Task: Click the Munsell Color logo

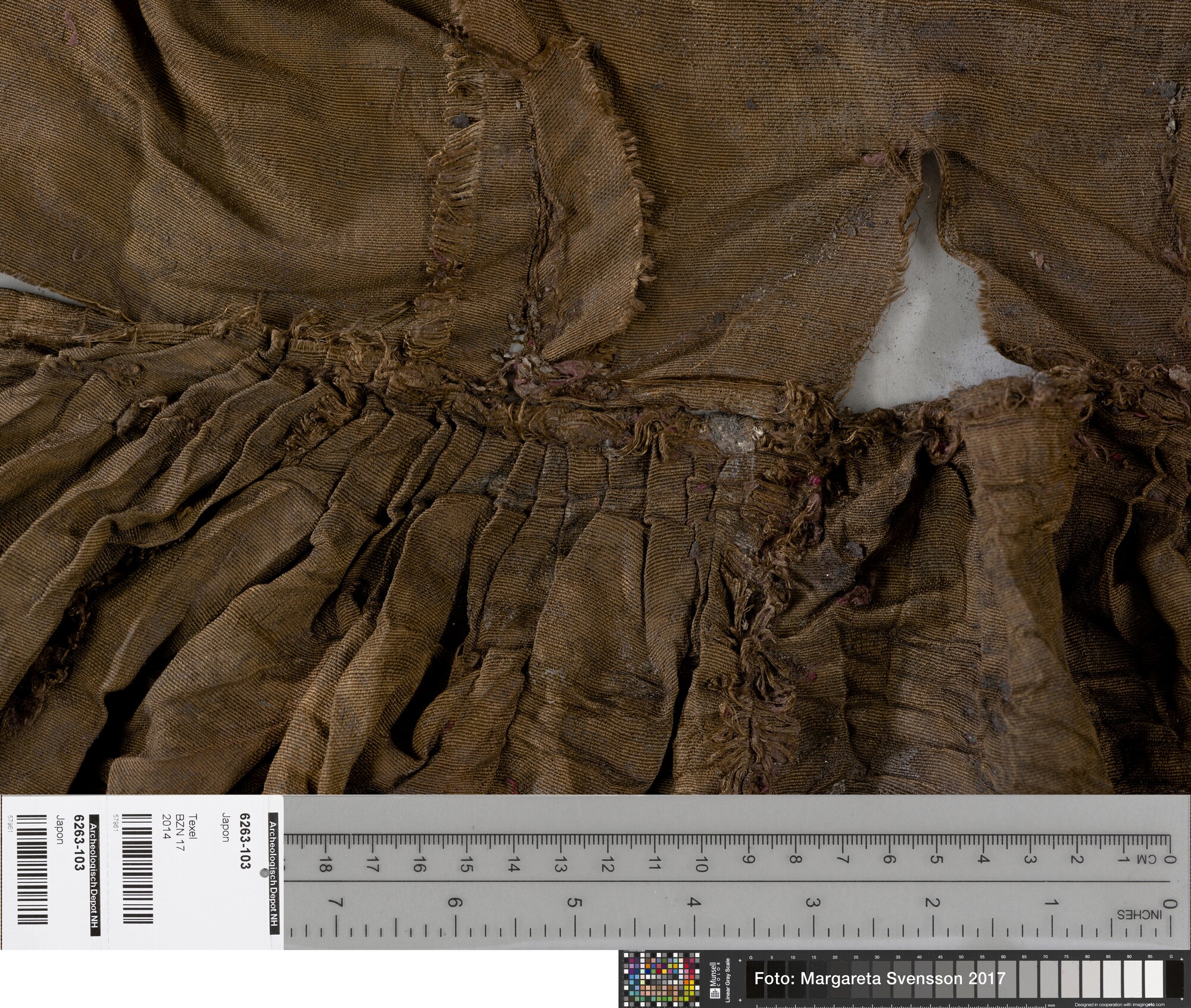Action: (x=715, y=979)
